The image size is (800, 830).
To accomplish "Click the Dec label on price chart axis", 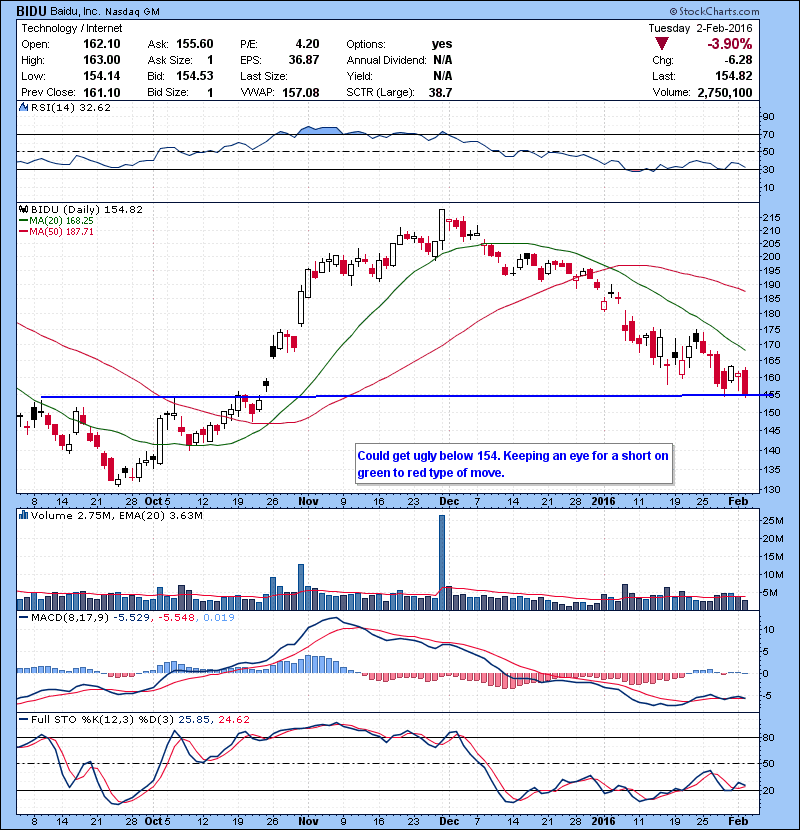I will [x=449, y=501].
